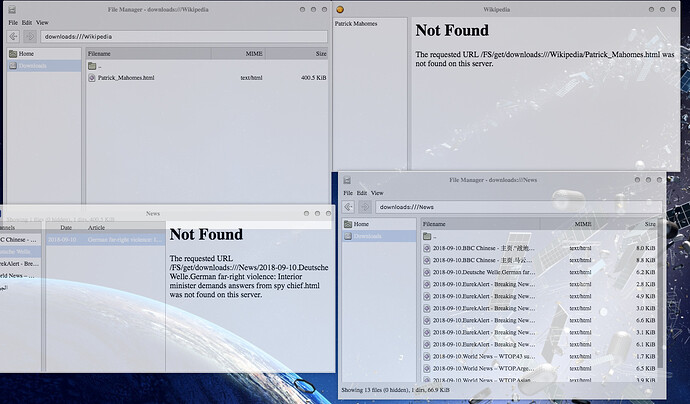Open View menu in News file manager
The height and width of the screenshot is (404, 690).
377,193
